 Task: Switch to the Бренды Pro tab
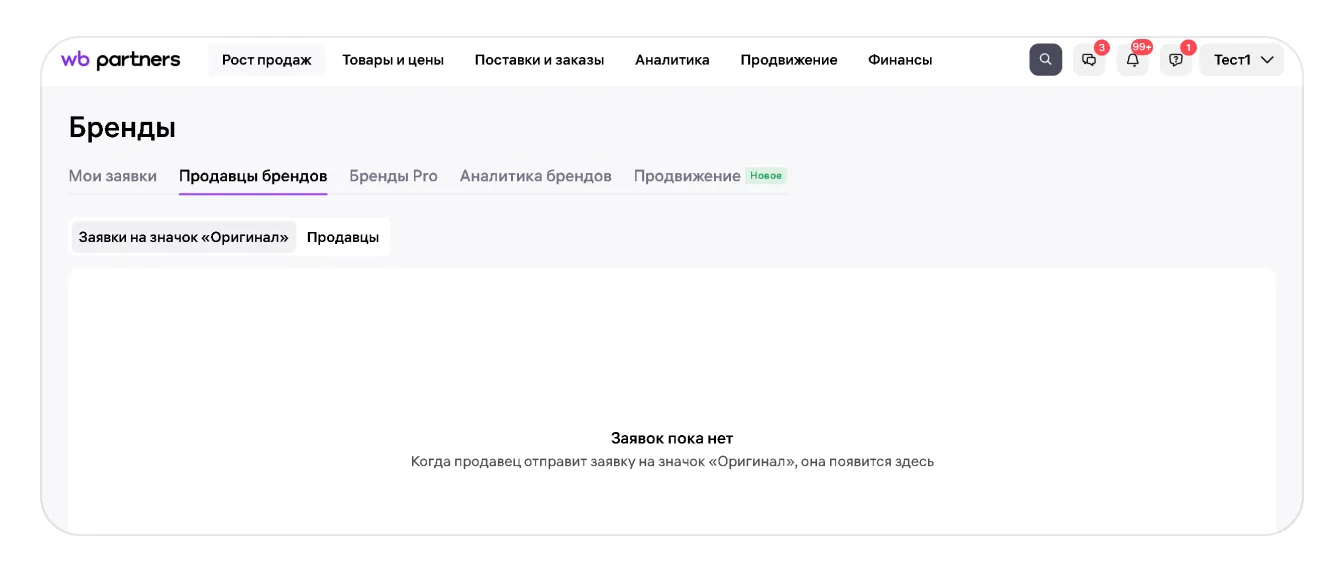pos(393,176)
